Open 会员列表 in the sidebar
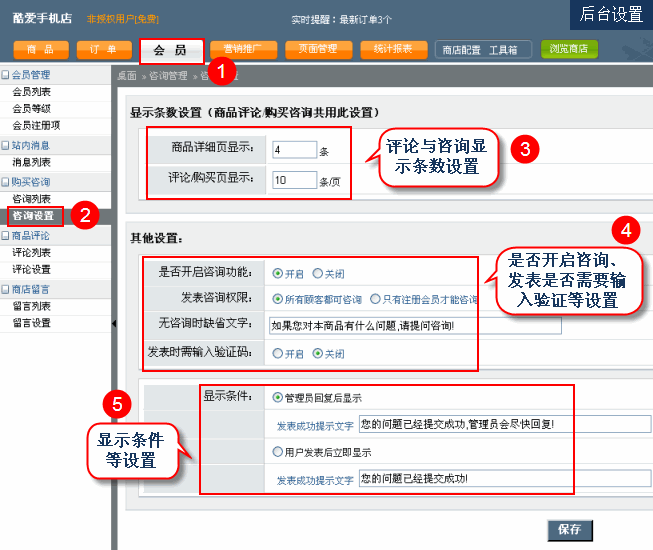 pos(32,92)
